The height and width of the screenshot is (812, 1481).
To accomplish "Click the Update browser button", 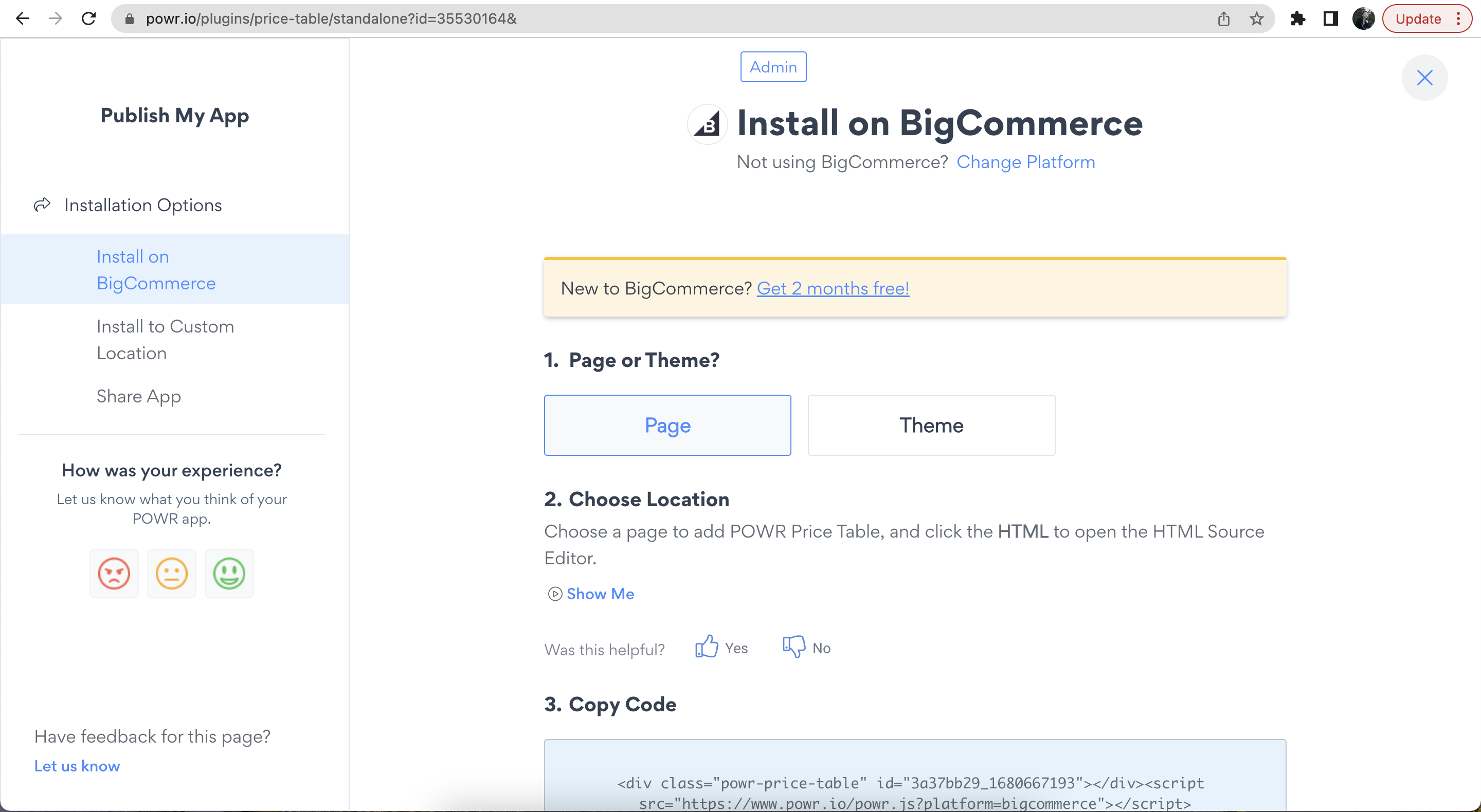I will point(1417,19).
